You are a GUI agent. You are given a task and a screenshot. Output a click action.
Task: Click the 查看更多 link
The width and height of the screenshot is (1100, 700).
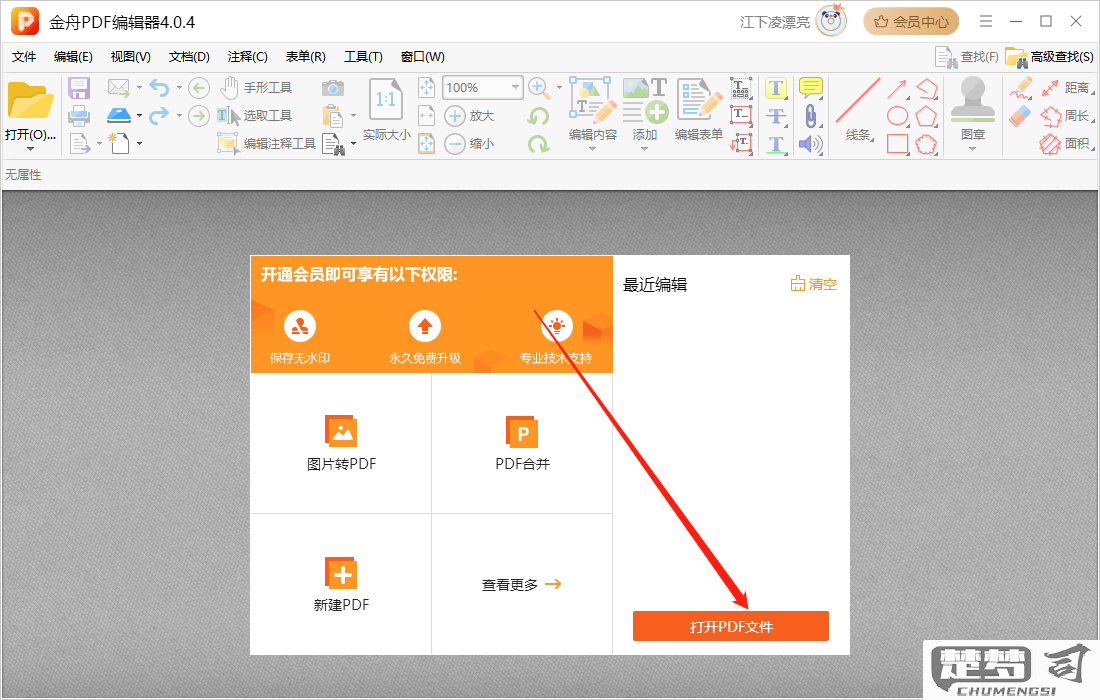pyautogui.click(x=521, y=584)
